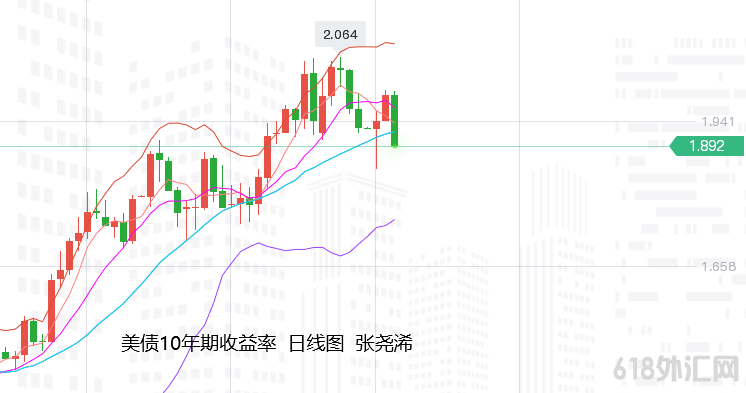Click the 618外汇网 watermark logo

[678, 369]
